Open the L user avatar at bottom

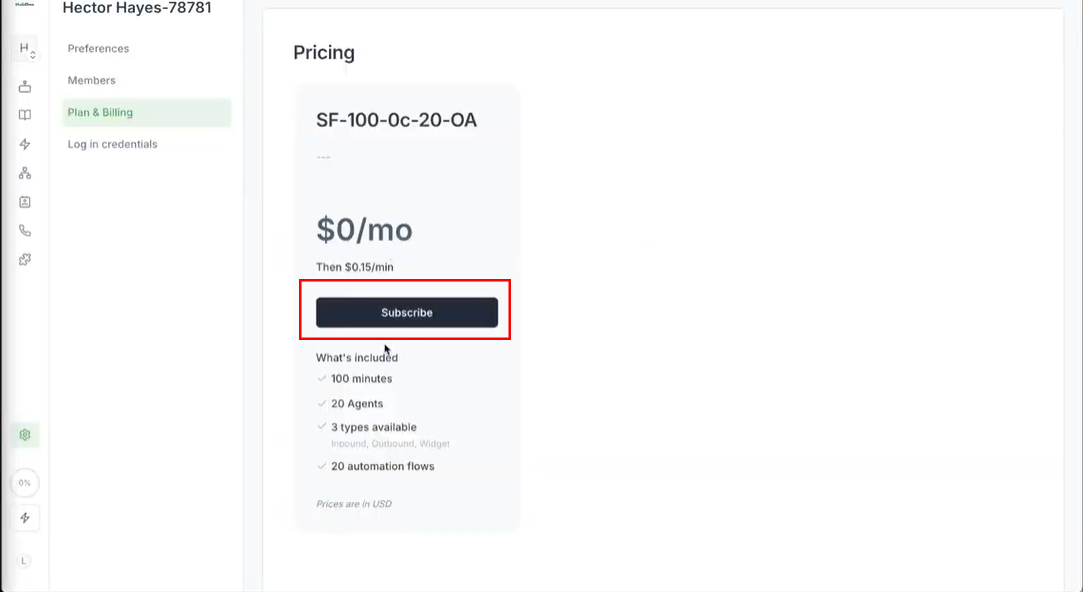[25, 561]
